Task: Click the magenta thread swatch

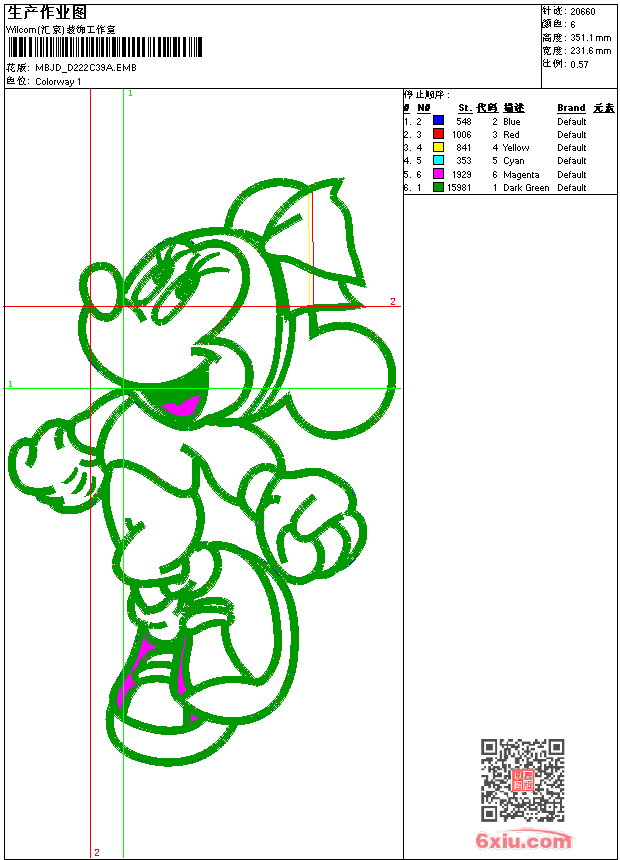Action: [x=438, y=174]
